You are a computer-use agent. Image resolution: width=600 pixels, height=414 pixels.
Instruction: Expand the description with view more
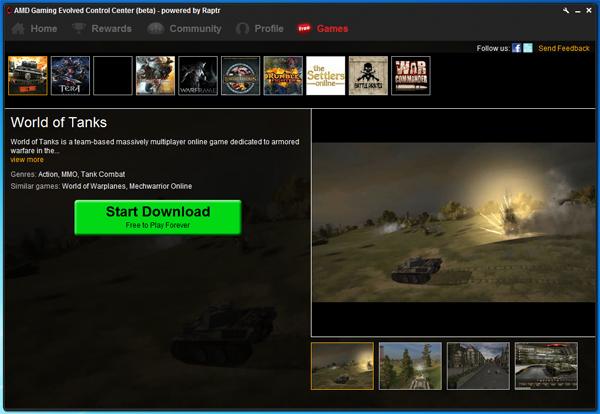tap(27, 159)
